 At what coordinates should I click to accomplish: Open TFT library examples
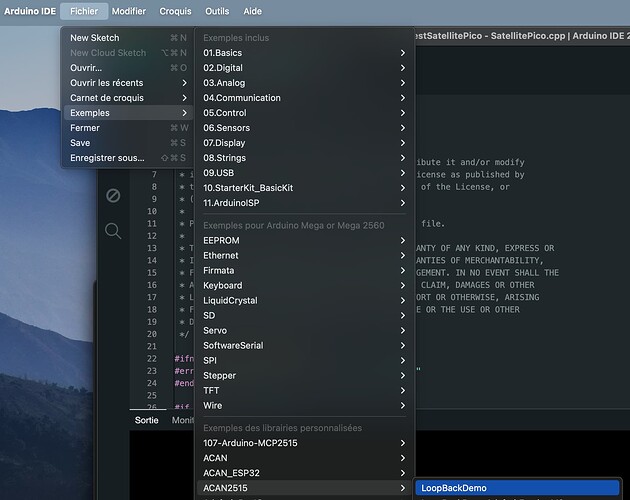tap(305, 390)
